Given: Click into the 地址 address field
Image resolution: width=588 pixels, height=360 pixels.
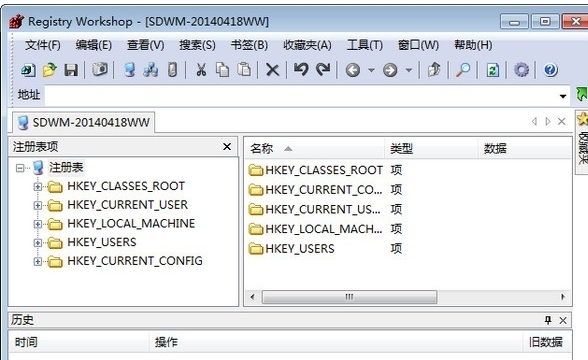Looking at the screenshot, I should tap(300, 95).
